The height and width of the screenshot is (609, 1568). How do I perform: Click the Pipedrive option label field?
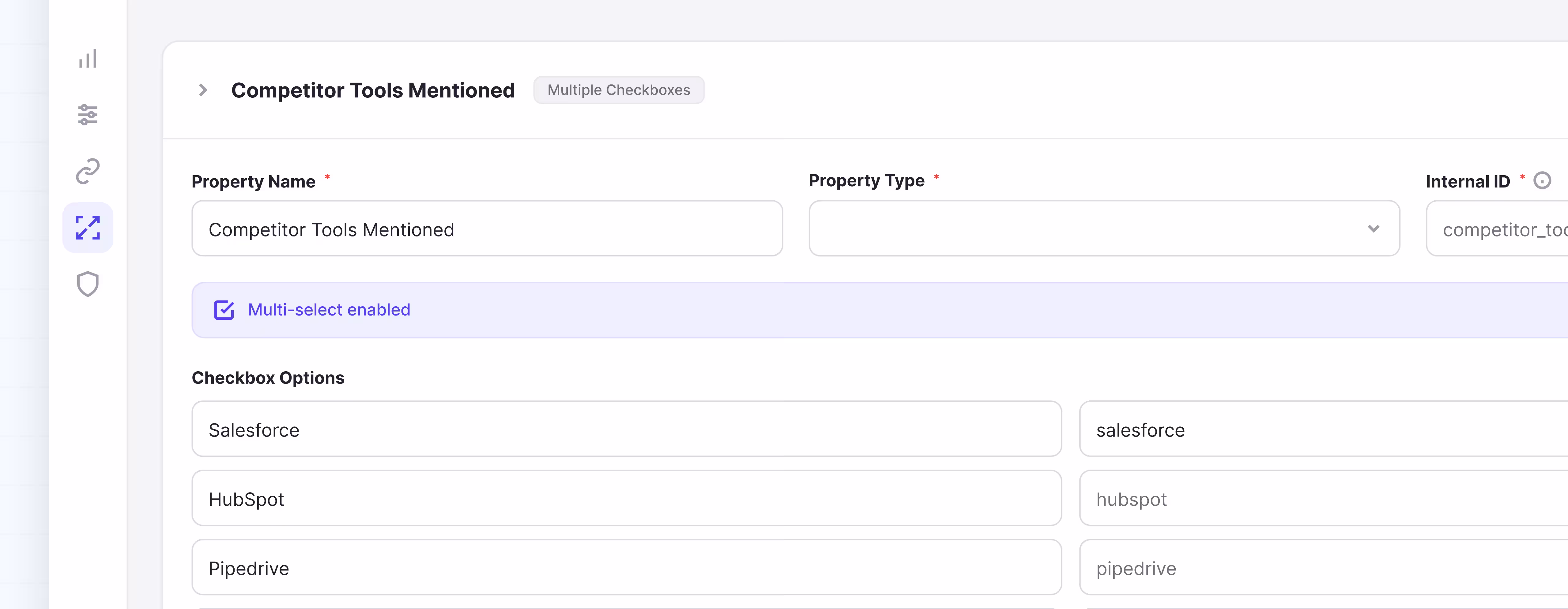tap(626, 567)
